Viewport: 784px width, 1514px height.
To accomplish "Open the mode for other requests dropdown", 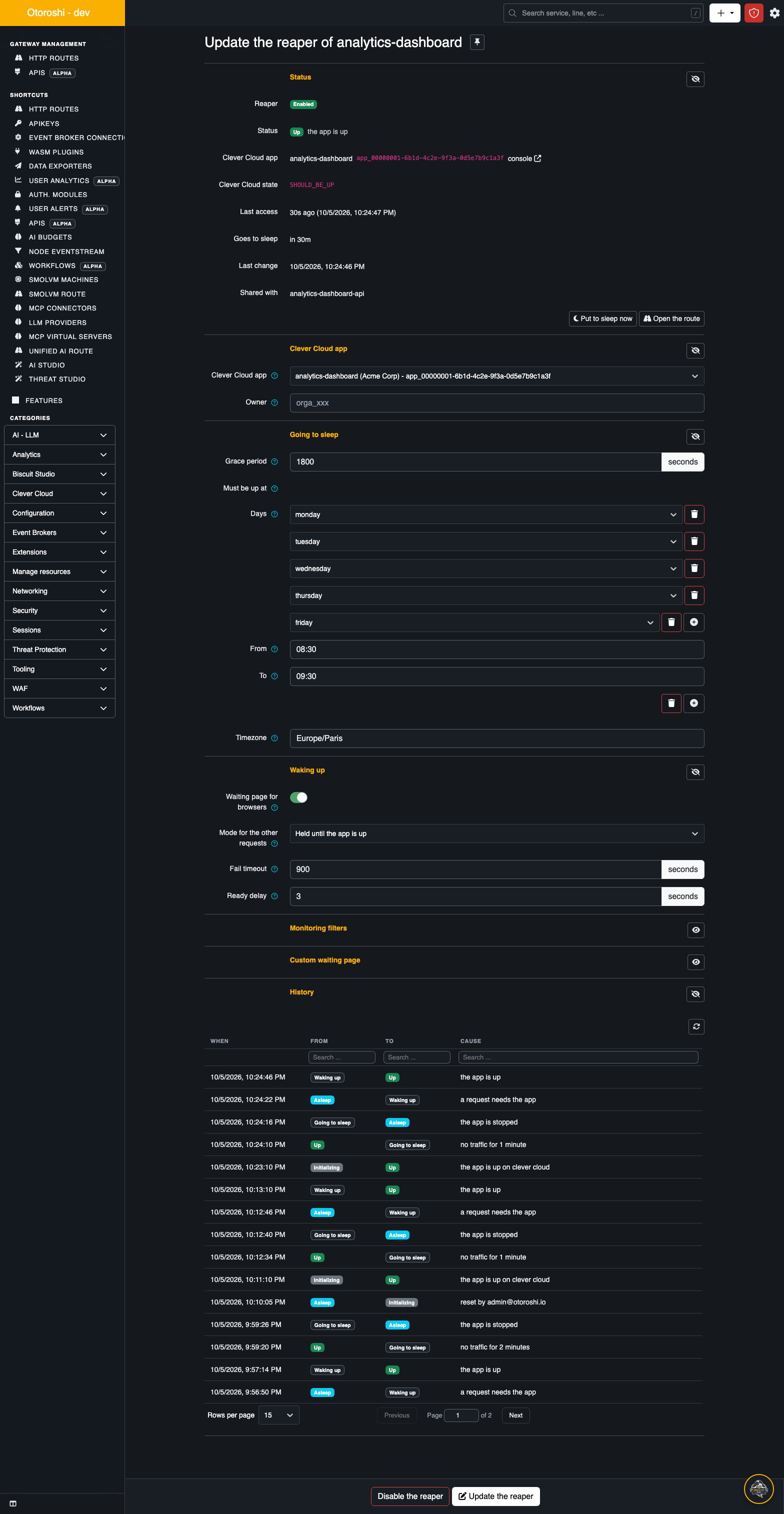I will 496,833.
